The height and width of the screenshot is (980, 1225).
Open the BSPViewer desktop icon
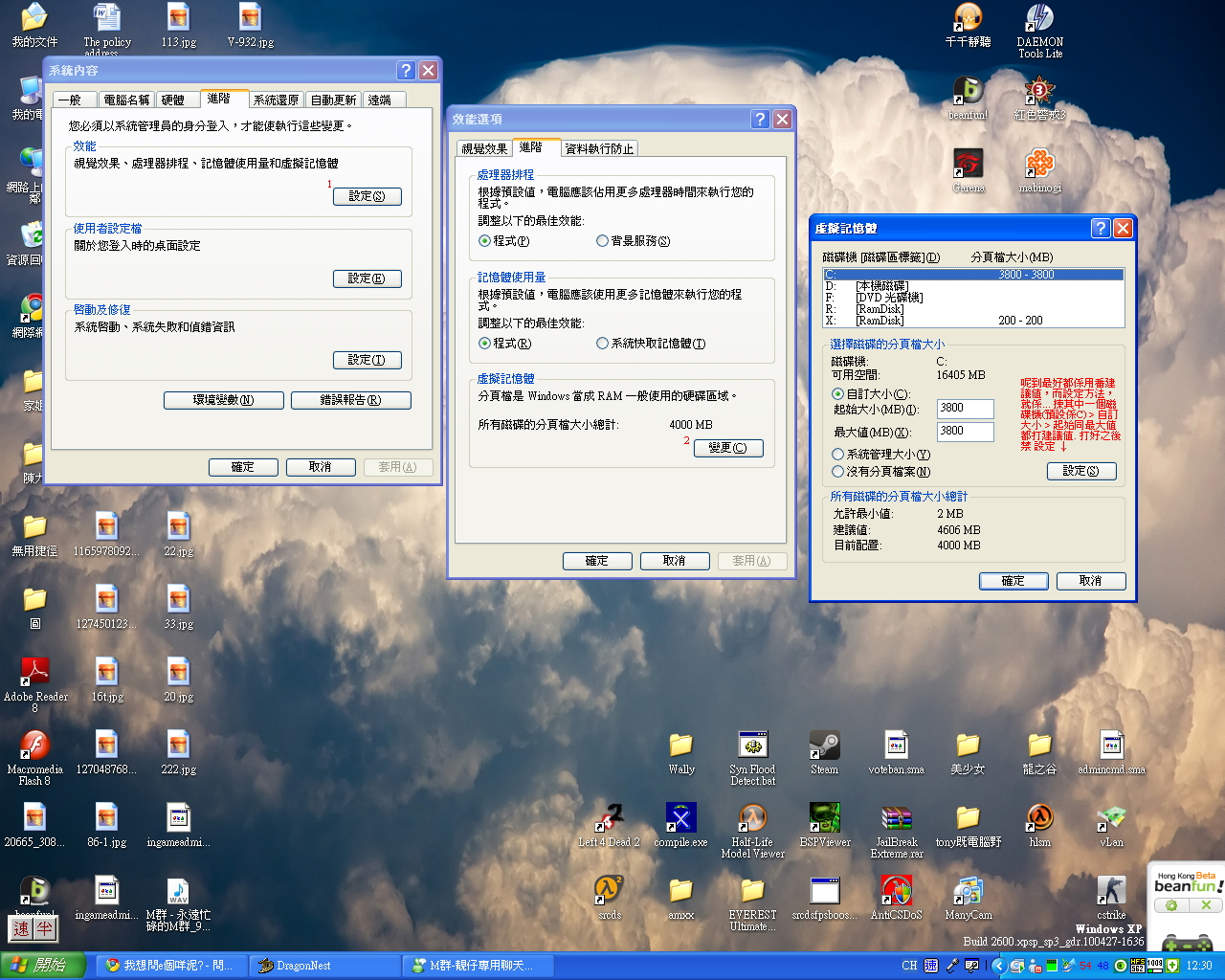824,819
